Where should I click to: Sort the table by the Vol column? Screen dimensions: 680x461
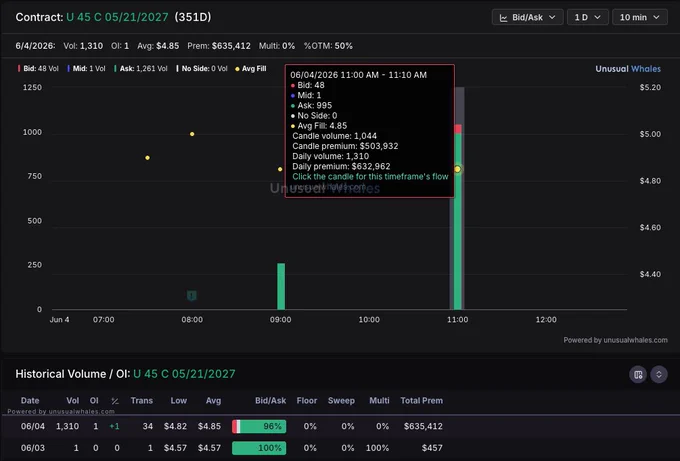coord(72,401)
